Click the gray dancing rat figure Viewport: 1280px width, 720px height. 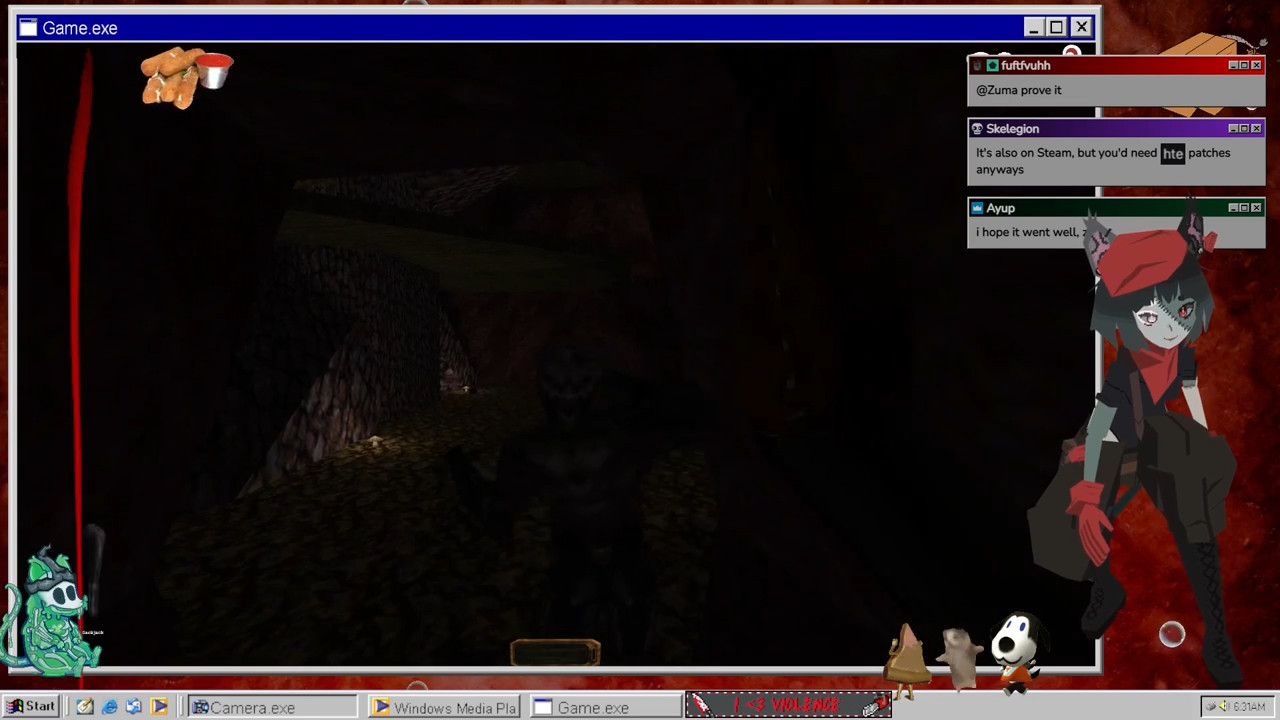pos(959,658)
